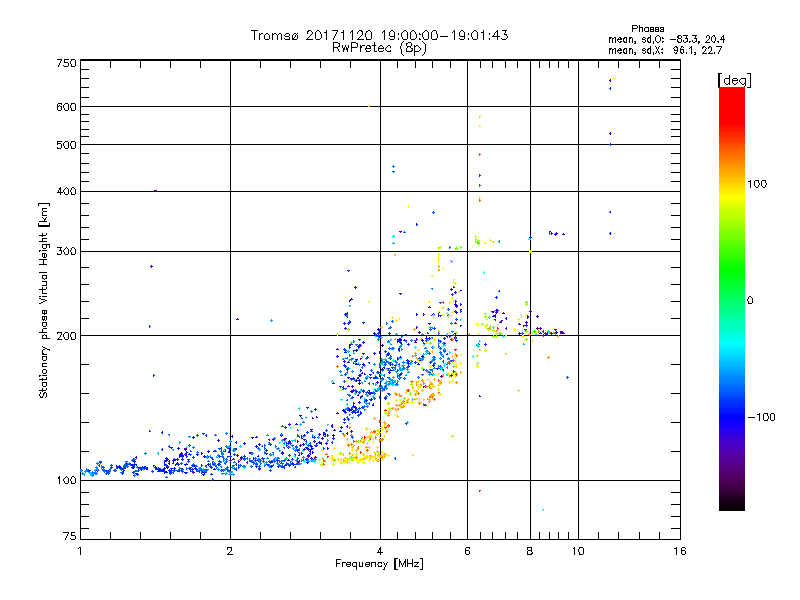Viewport: 800px width, 600px height.
Task: Pick the green region of the colorbar
Action: coord(732,270)
